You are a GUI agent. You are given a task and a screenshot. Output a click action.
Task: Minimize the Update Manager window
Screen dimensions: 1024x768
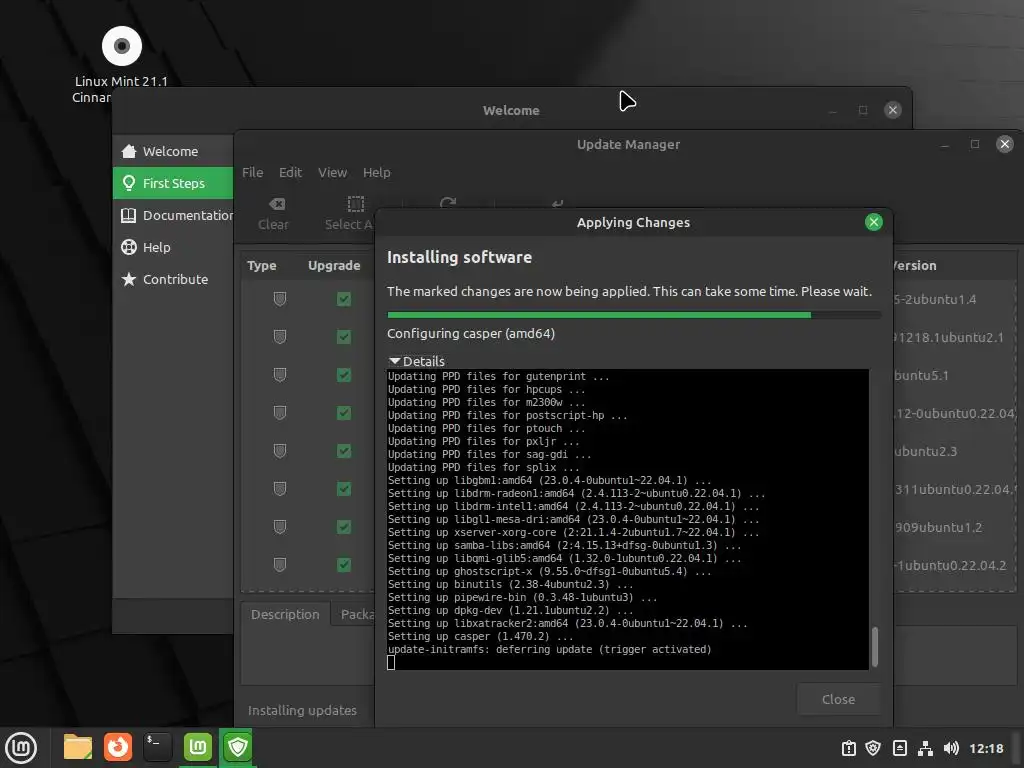pos(944,144)
